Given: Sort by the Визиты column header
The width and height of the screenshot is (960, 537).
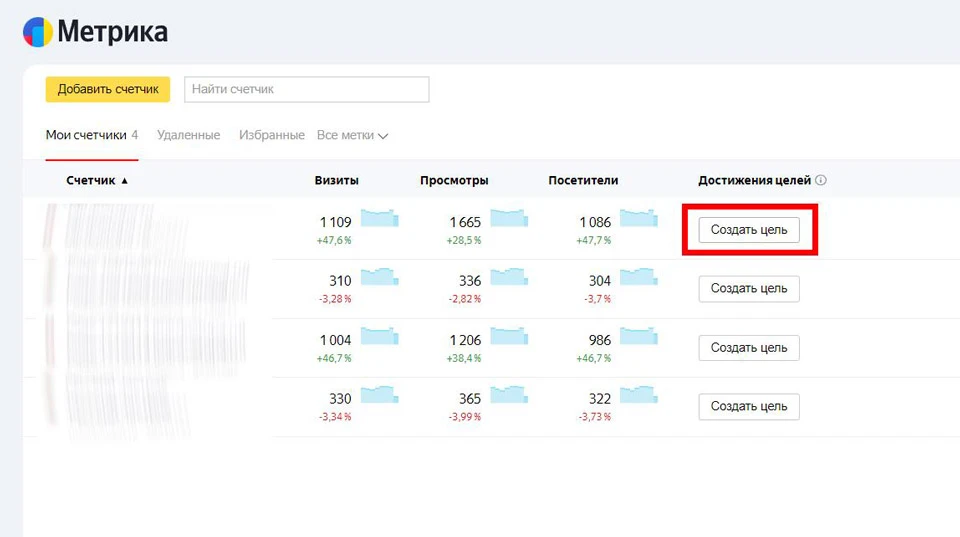Looking at the screenshot, I should [337, 181].
